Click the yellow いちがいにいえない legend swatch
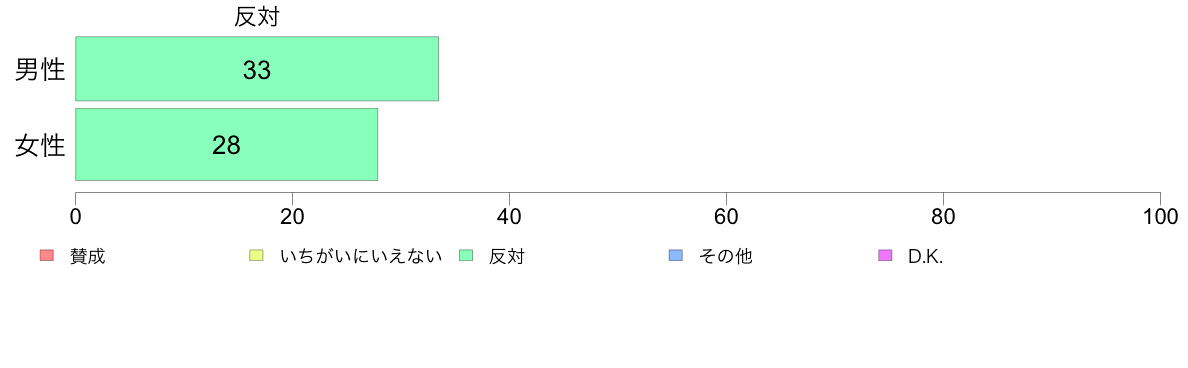 pos(256,256)
